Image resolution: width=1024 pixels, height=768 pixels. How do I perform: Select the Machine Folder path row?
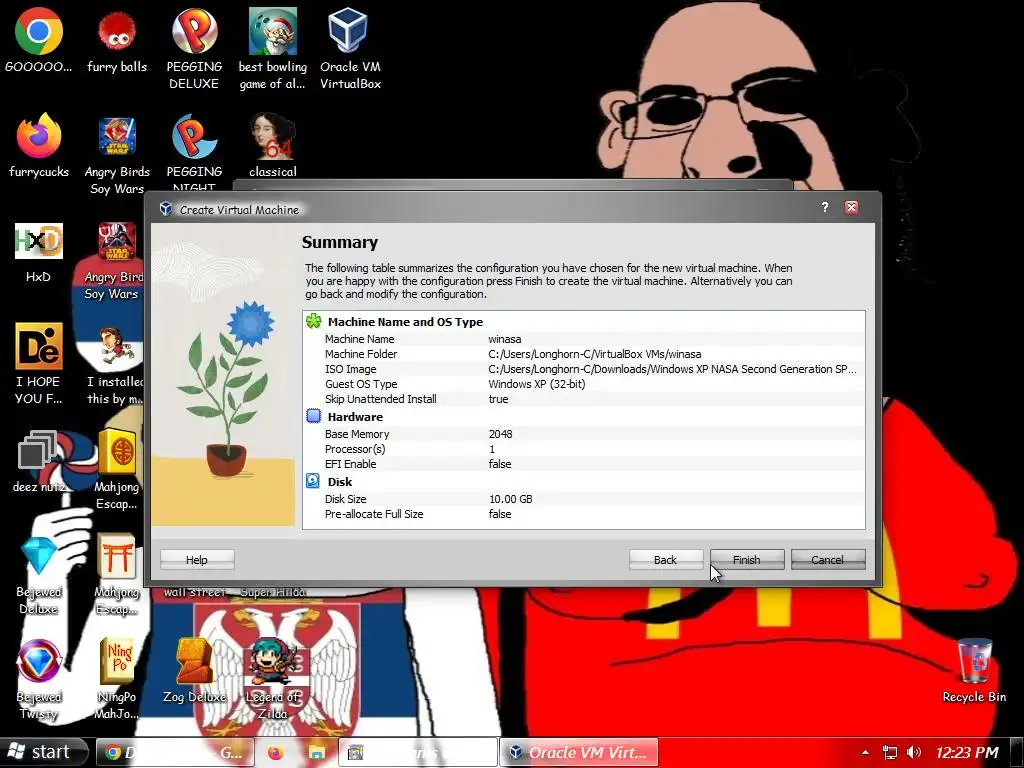coord(584,354)
